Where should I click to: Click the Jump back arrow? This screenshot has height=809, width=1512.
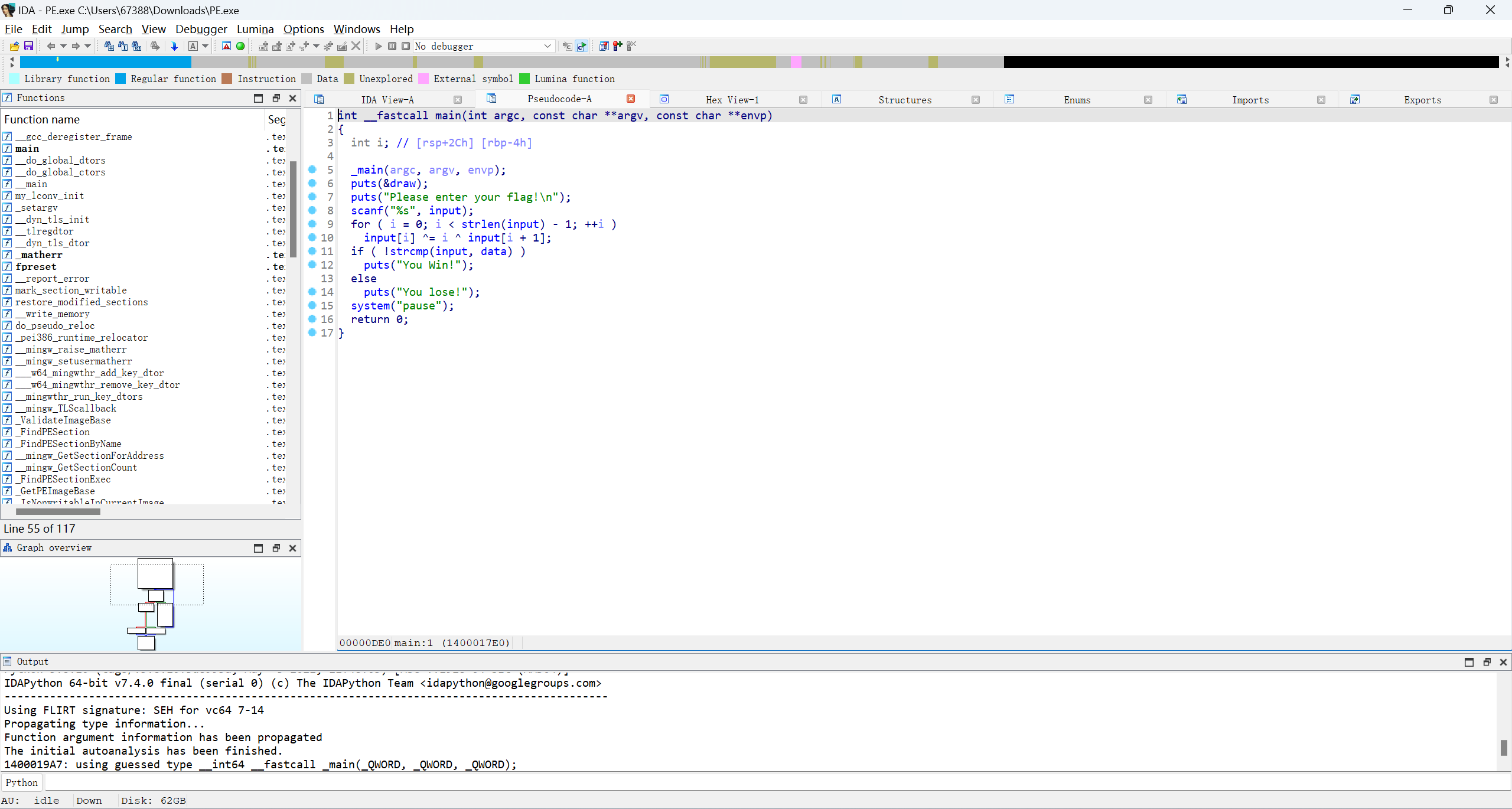click(51, 46)
